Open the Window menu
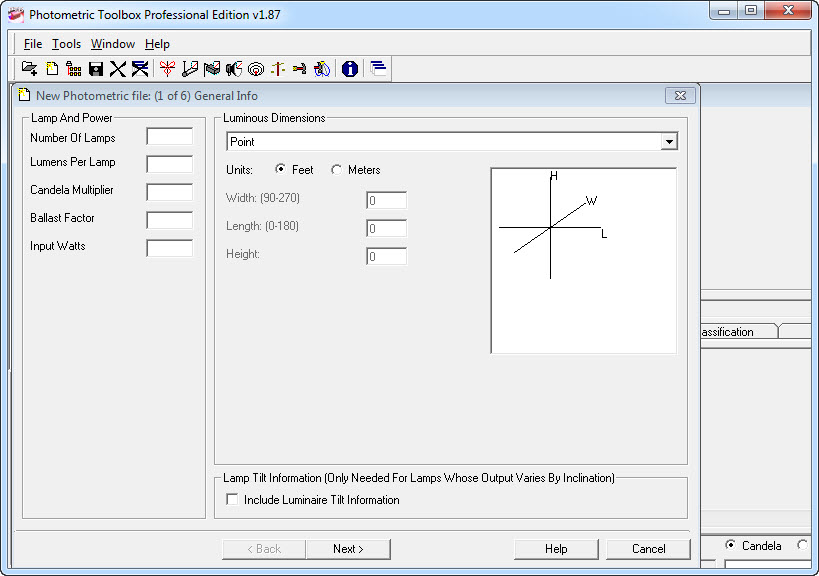The height and width of the screenshot is (576, 819). (113, 44)
